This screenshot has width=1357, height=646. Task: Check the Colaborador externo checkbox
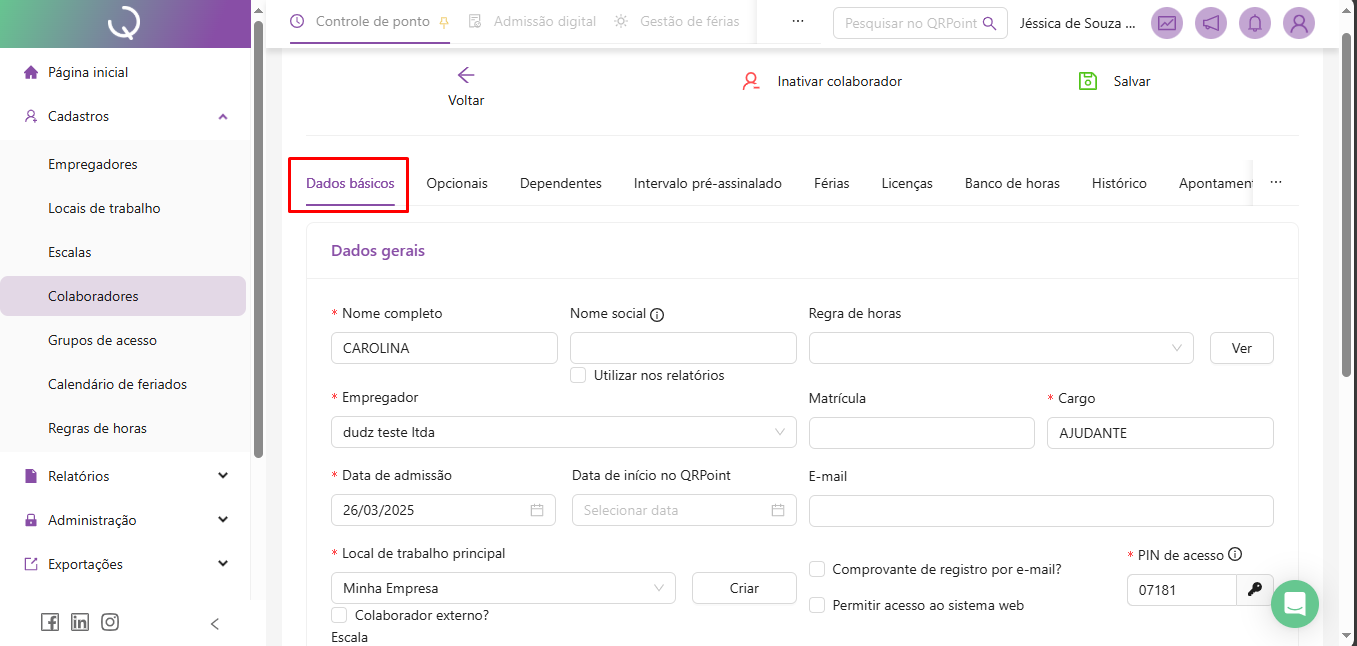point(339,615)
